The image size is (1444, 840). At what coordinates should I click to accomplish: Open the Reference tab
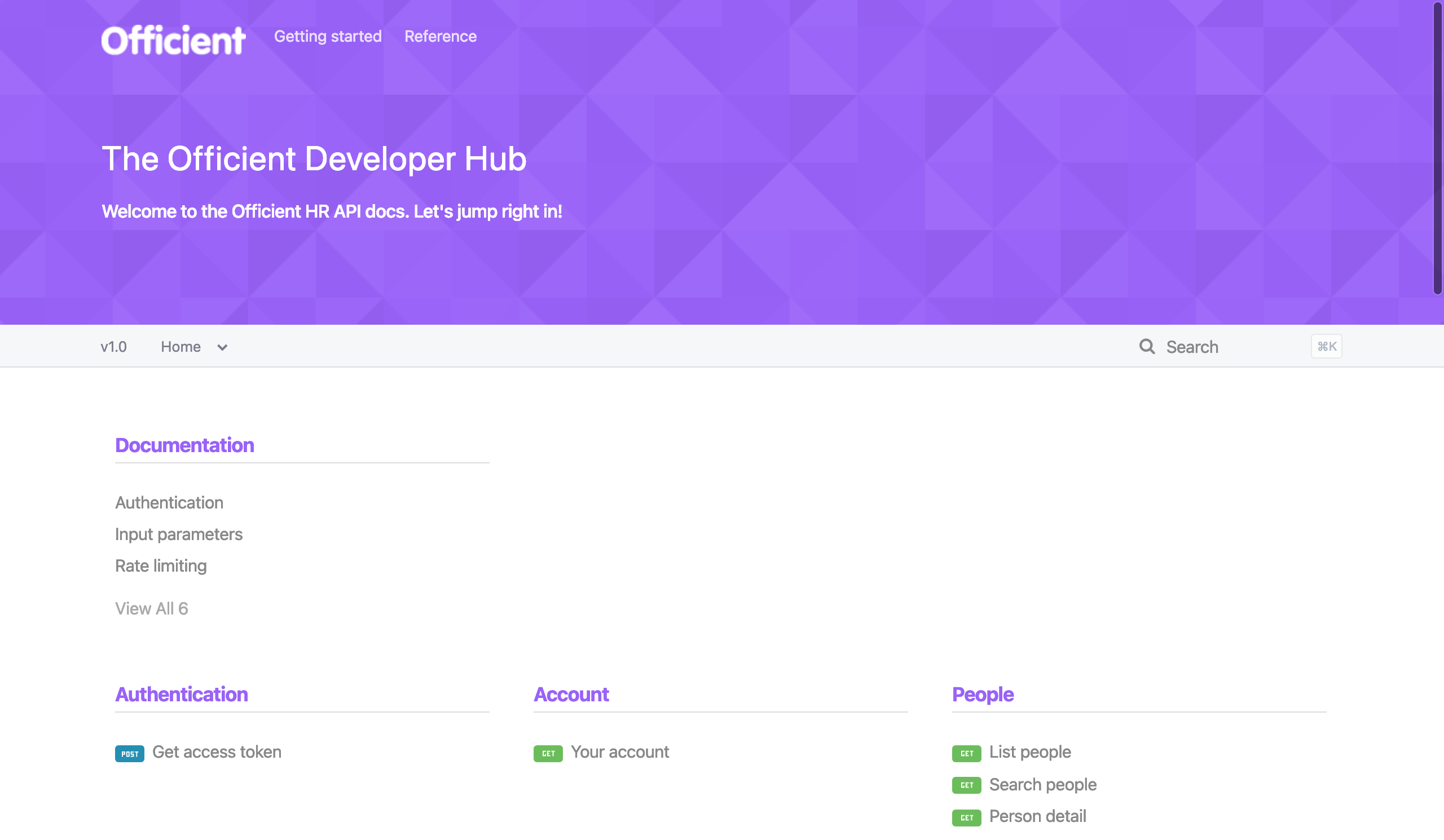tap(440, 37)
